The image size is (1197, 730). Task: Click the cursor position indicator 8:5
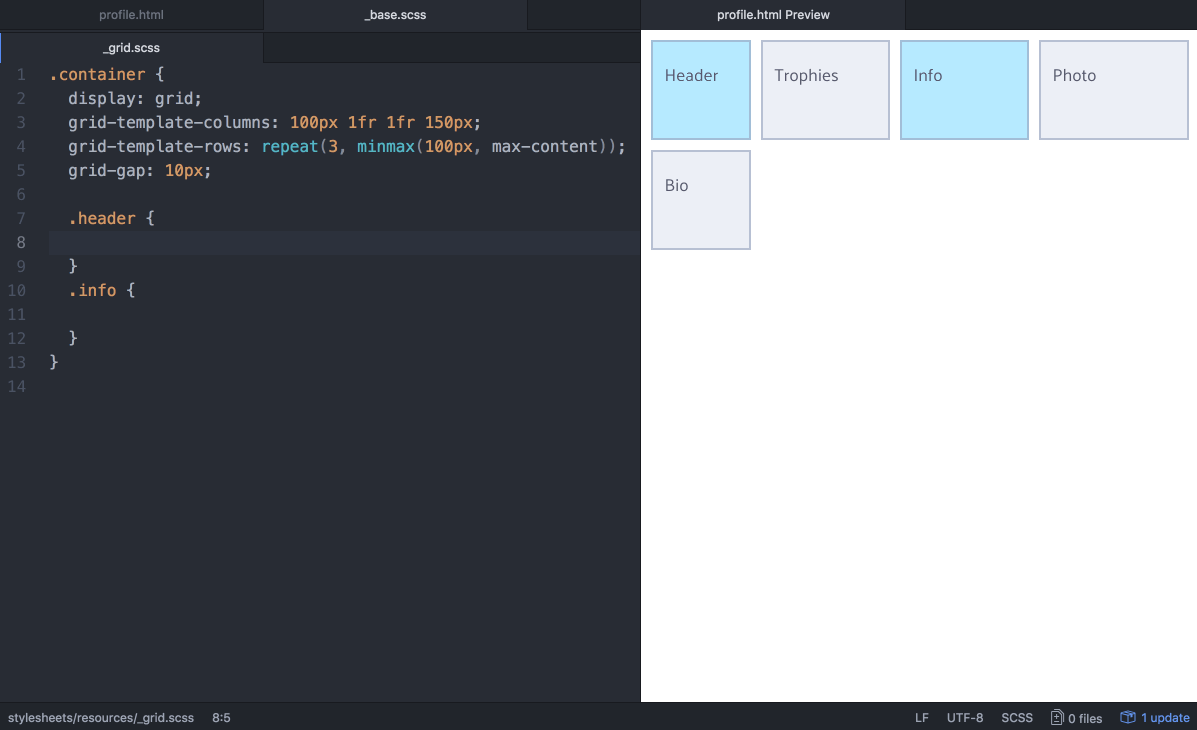(x=221, y=717)
